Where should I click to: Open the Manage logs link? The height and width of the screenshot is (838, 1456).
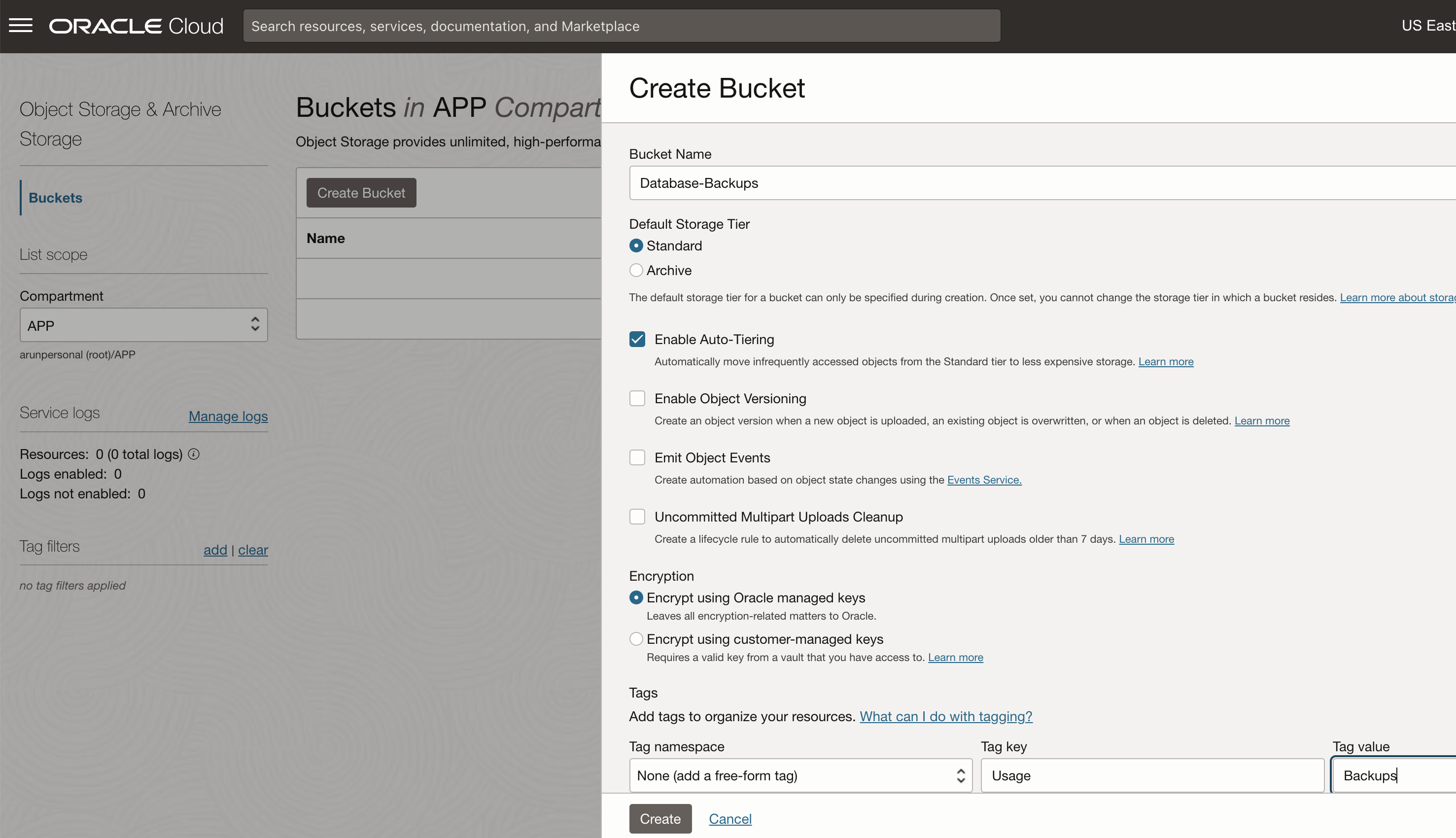click(x=228, y=416)
